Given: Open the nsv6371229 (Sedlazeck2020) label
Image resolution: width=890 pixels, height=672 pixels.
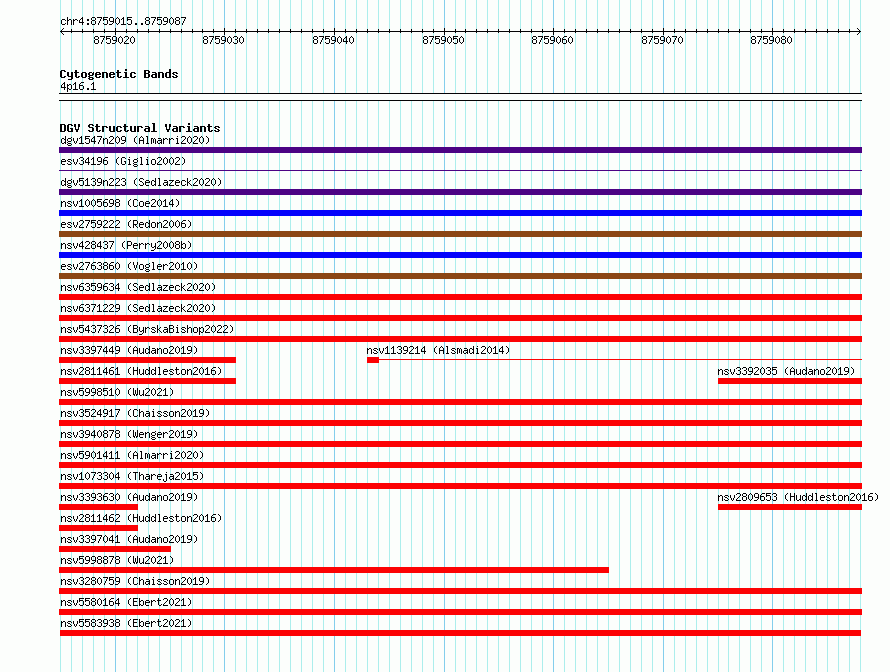Looking at the screenshot, I should click(138, 308).
